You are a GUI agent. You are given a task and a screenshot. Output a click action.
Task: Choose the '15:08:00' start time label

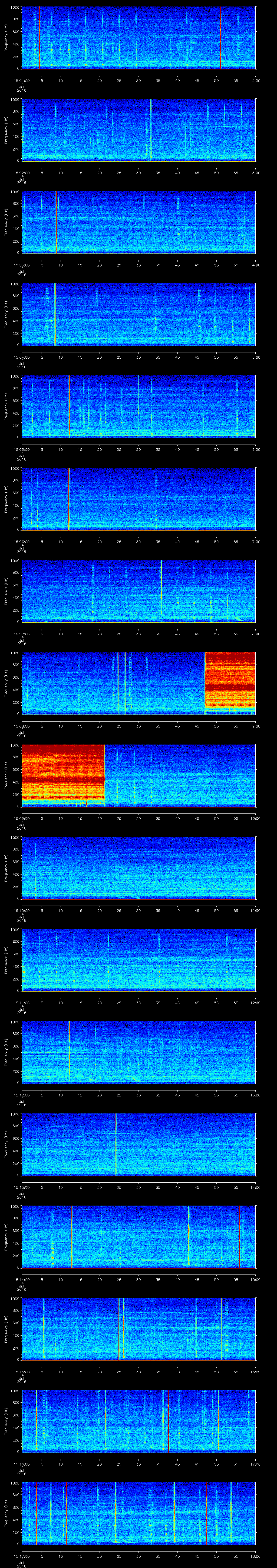21,727
